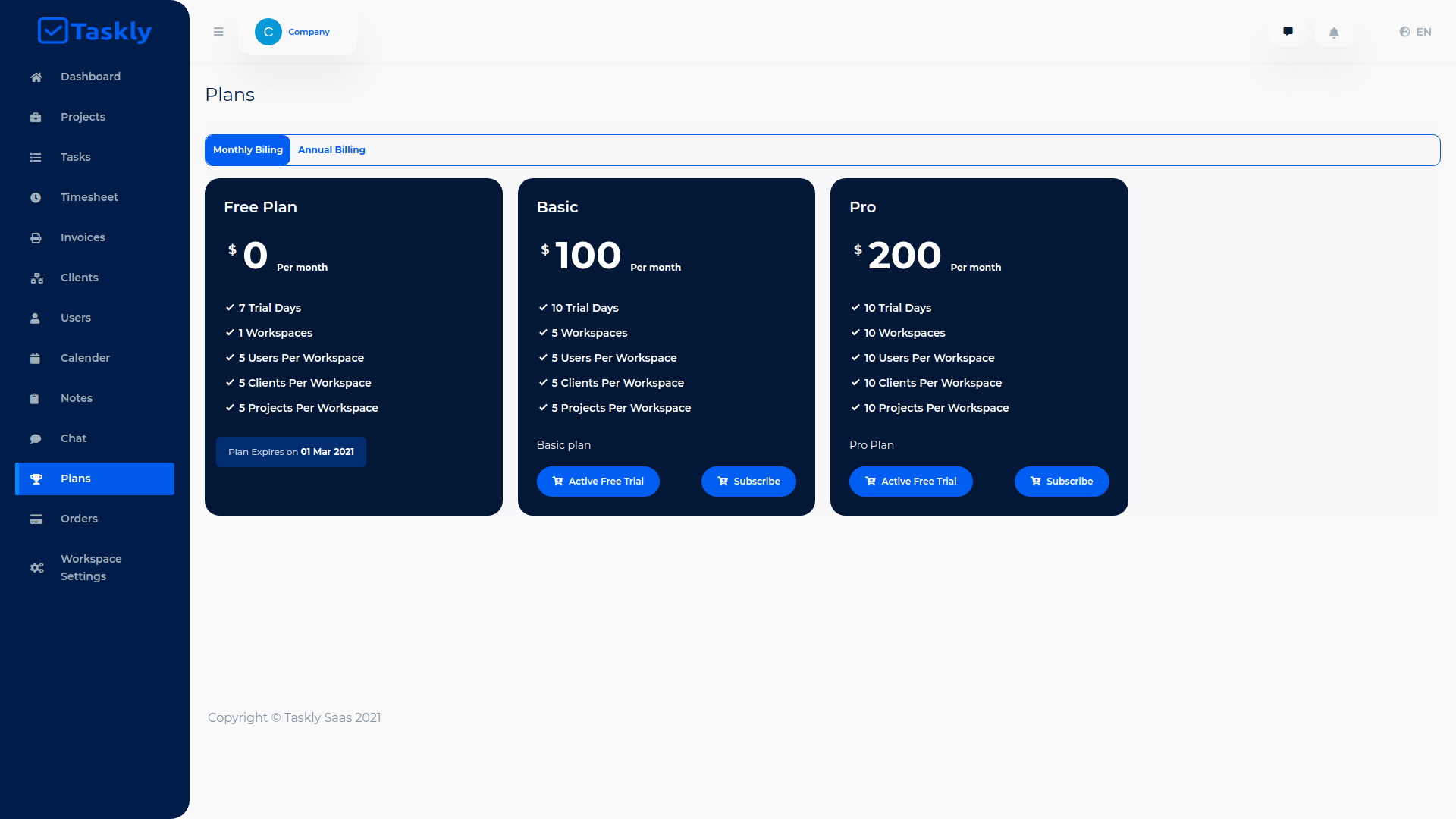Activate the Basic plan free trial
Image resolution: width=1456 pixels, height=819 pixels.
tap(598, 482)
